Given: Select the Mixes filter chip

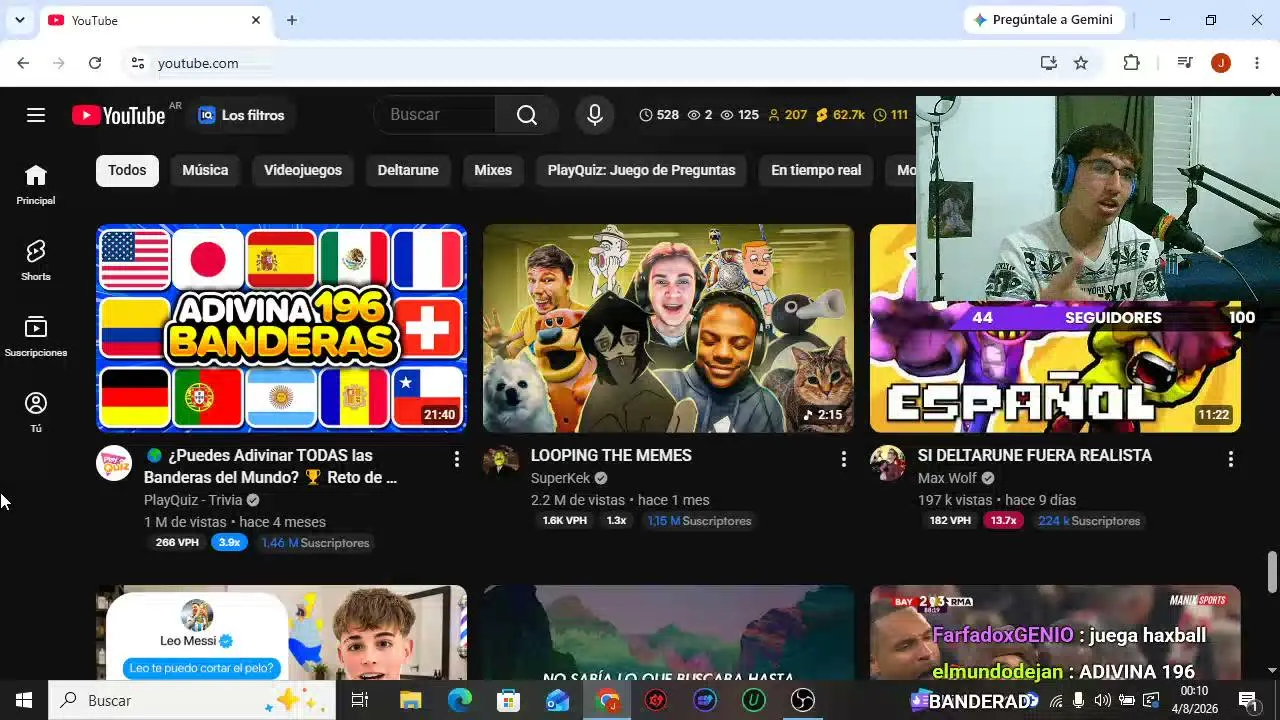Looking at the screenshot, I should tap(493, 170).
